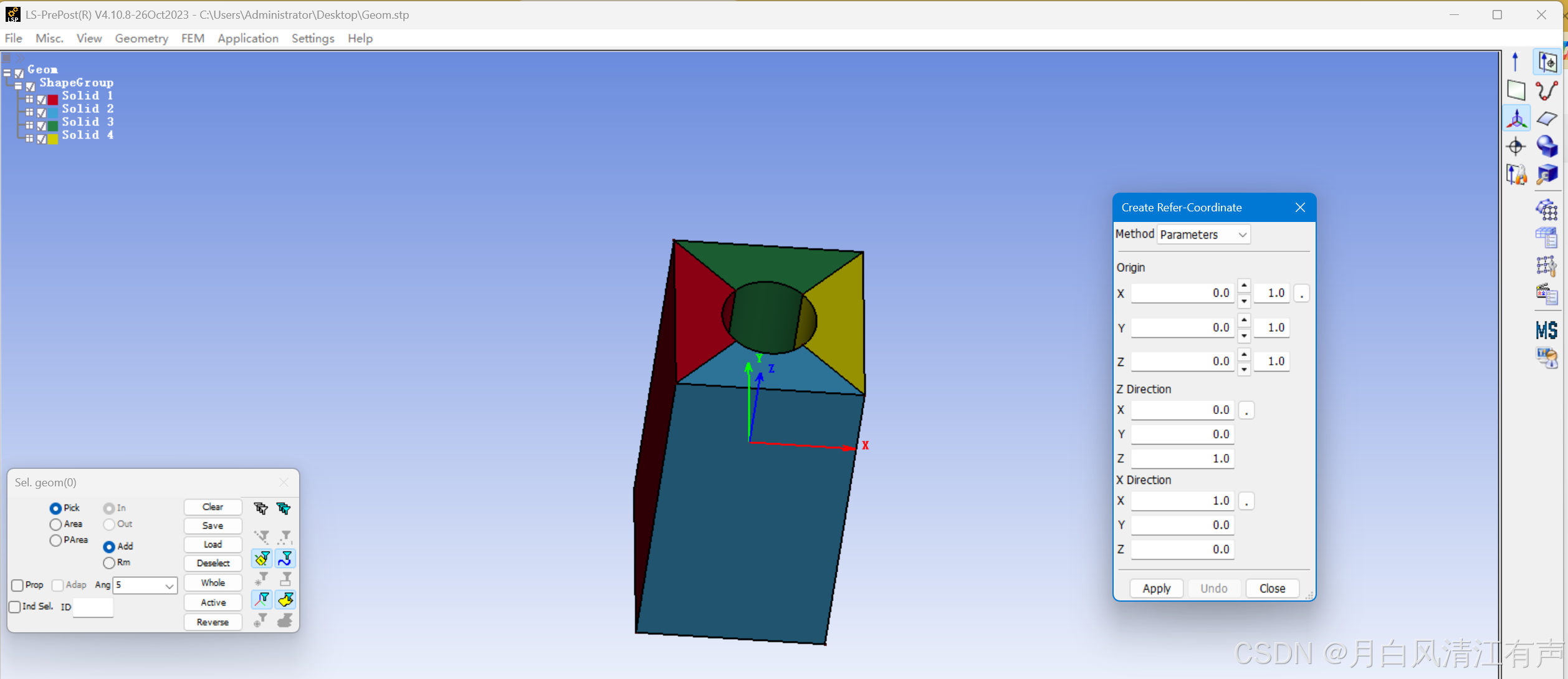The height and width of the screenshot is (679, 1568).
Task: Click the red Solid 1 color swatch
Action: coord(53,99)
